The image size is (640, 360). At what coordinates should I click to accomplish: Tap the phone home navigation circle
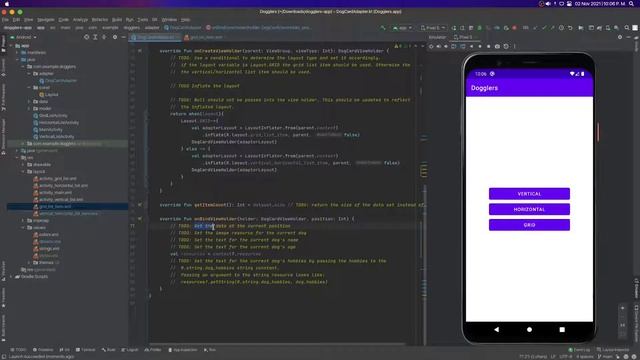click(x=529, y=329)
